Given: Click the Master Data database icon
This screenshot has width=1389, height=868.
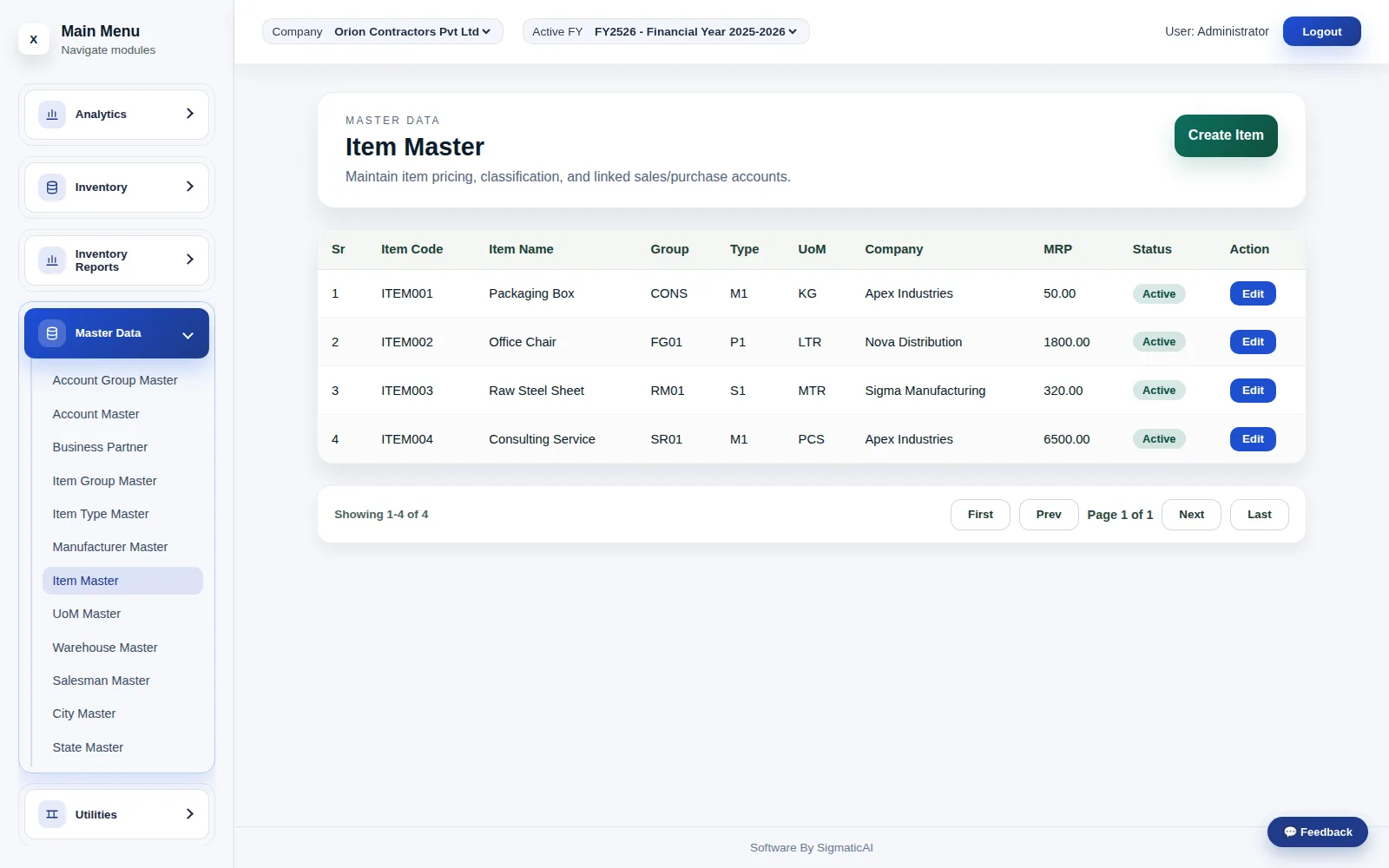Looking at the screenshot, I should (52, 333).
